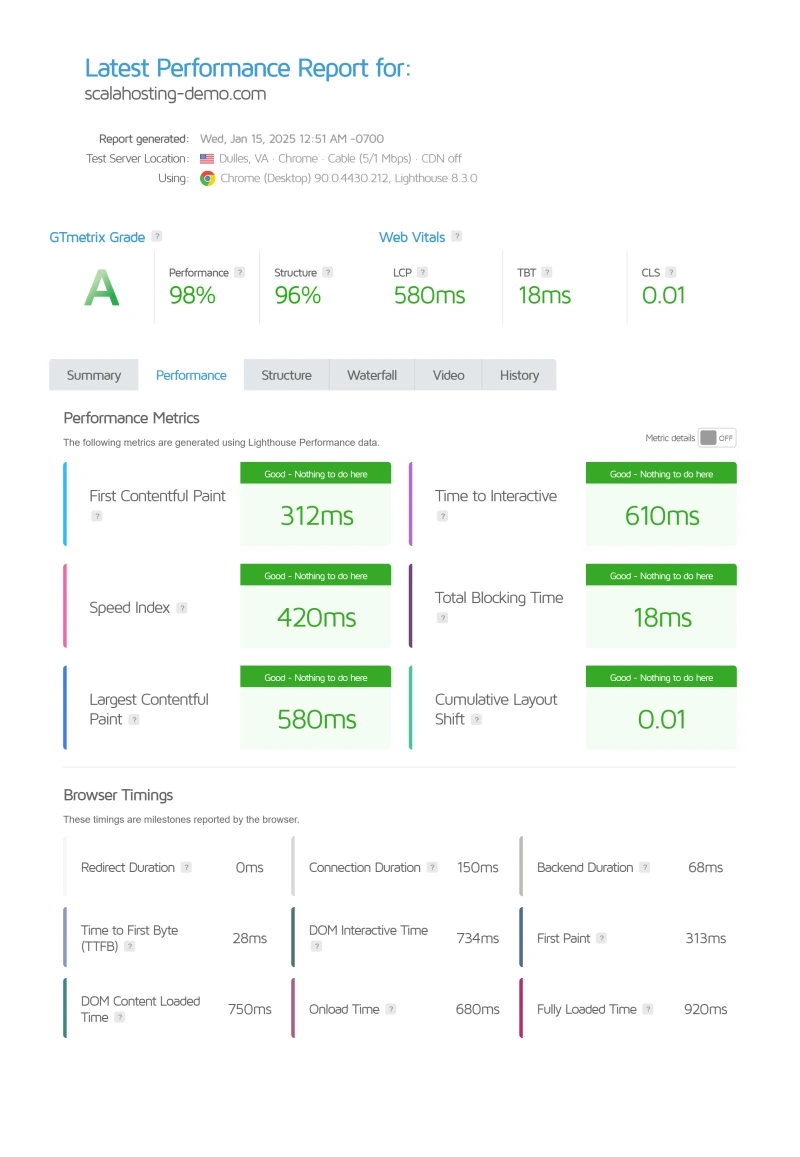This screenshot has height=1157, width=800.
Task: Click Redirect Duration help icon
Action: click(x=187, y=868)
